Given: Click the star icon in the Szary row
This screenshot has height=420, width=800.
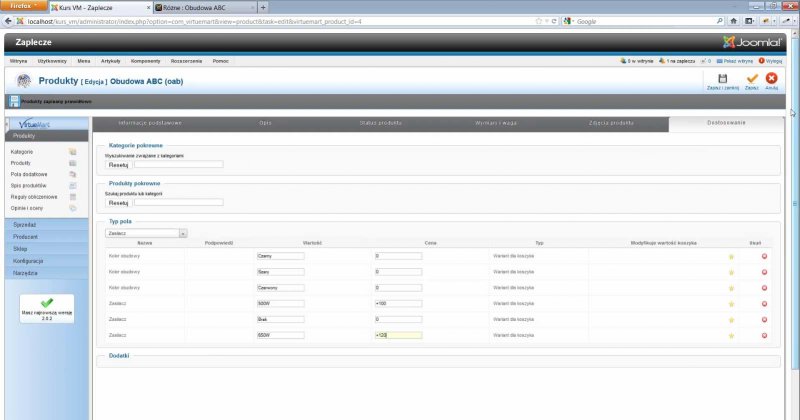Looking at the screenshot, I should pyautogui.click(x=731, y=272).
